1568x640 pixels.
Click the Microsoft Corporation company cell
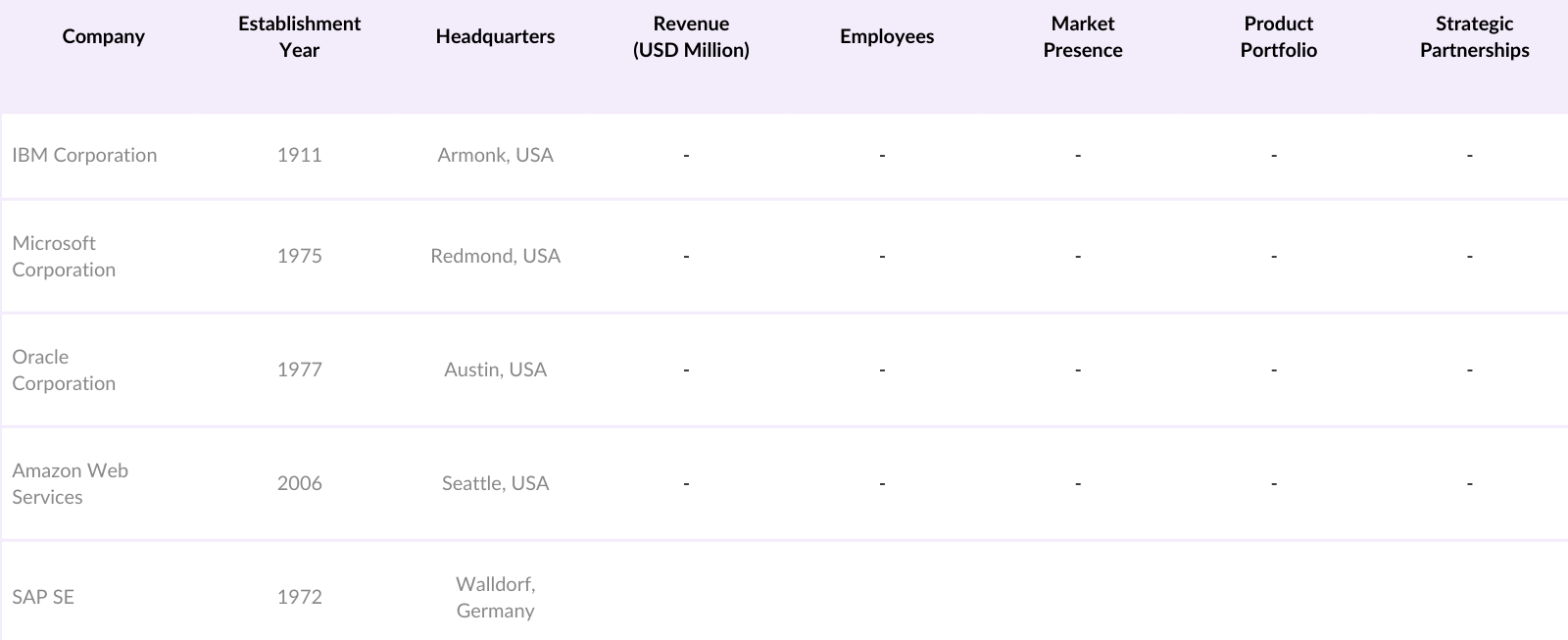click(64, 256)
